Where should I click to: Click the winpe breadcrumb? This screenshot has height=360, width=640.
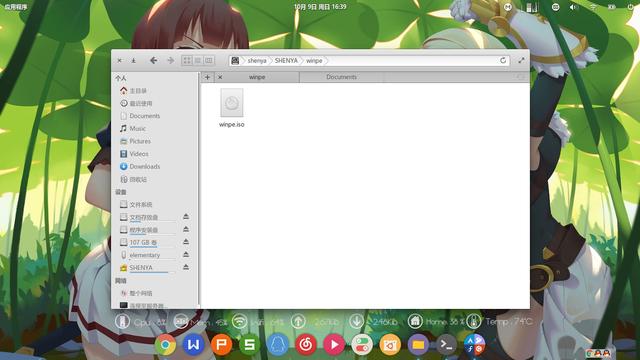pos(314,60)
